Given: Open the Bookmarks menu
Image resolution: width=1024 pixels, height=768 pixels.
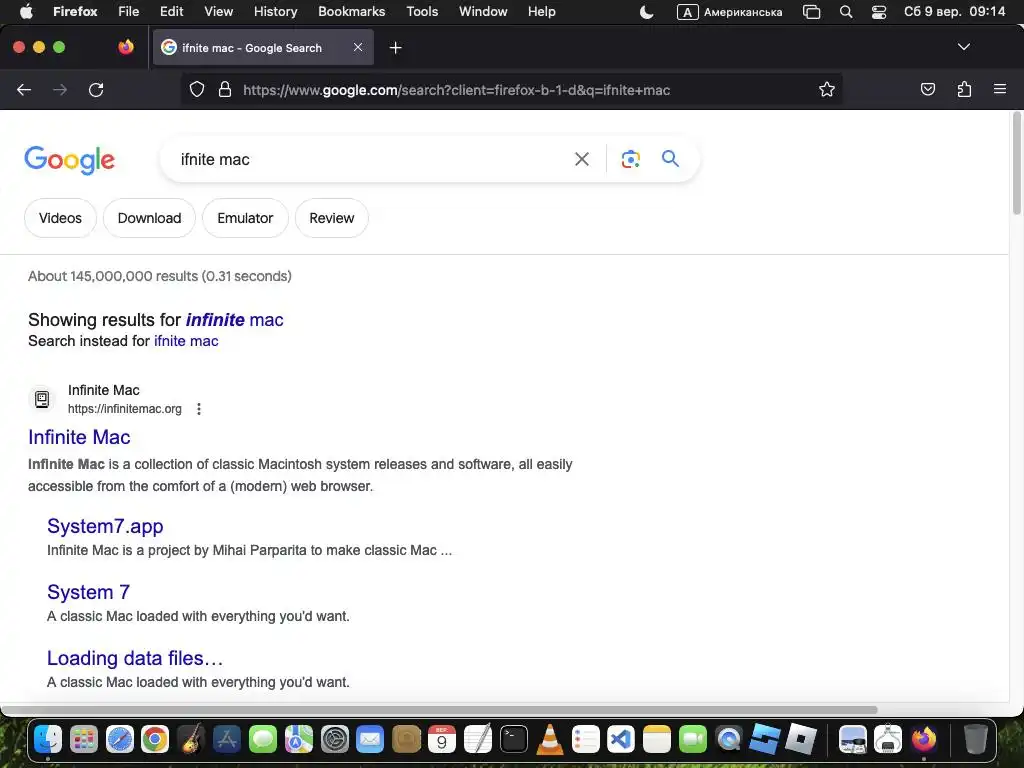Looking at the screenshot, I should (351, 12).
